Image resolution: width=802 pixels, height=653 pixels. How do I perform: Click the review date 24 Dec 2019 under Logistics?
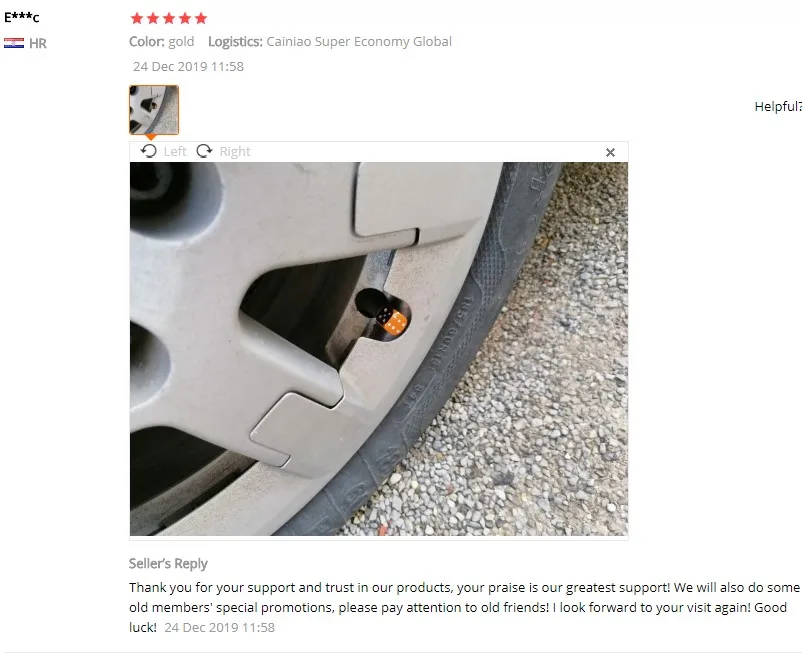click(x=188, y=66)
